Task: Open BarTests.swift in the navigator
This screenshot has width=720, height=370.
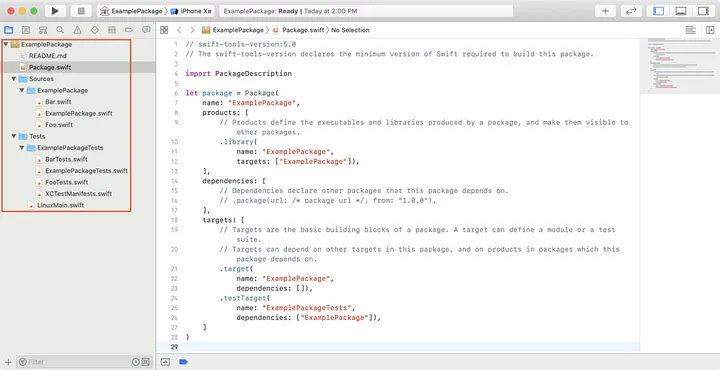Action: [x=66, y=159]
